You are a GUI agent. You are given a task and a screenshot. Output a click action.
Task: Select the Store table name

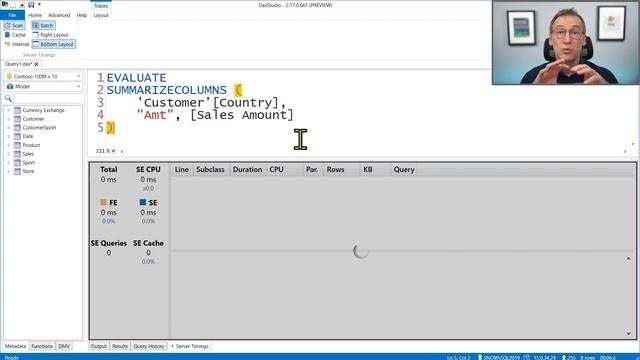point(28,171)
